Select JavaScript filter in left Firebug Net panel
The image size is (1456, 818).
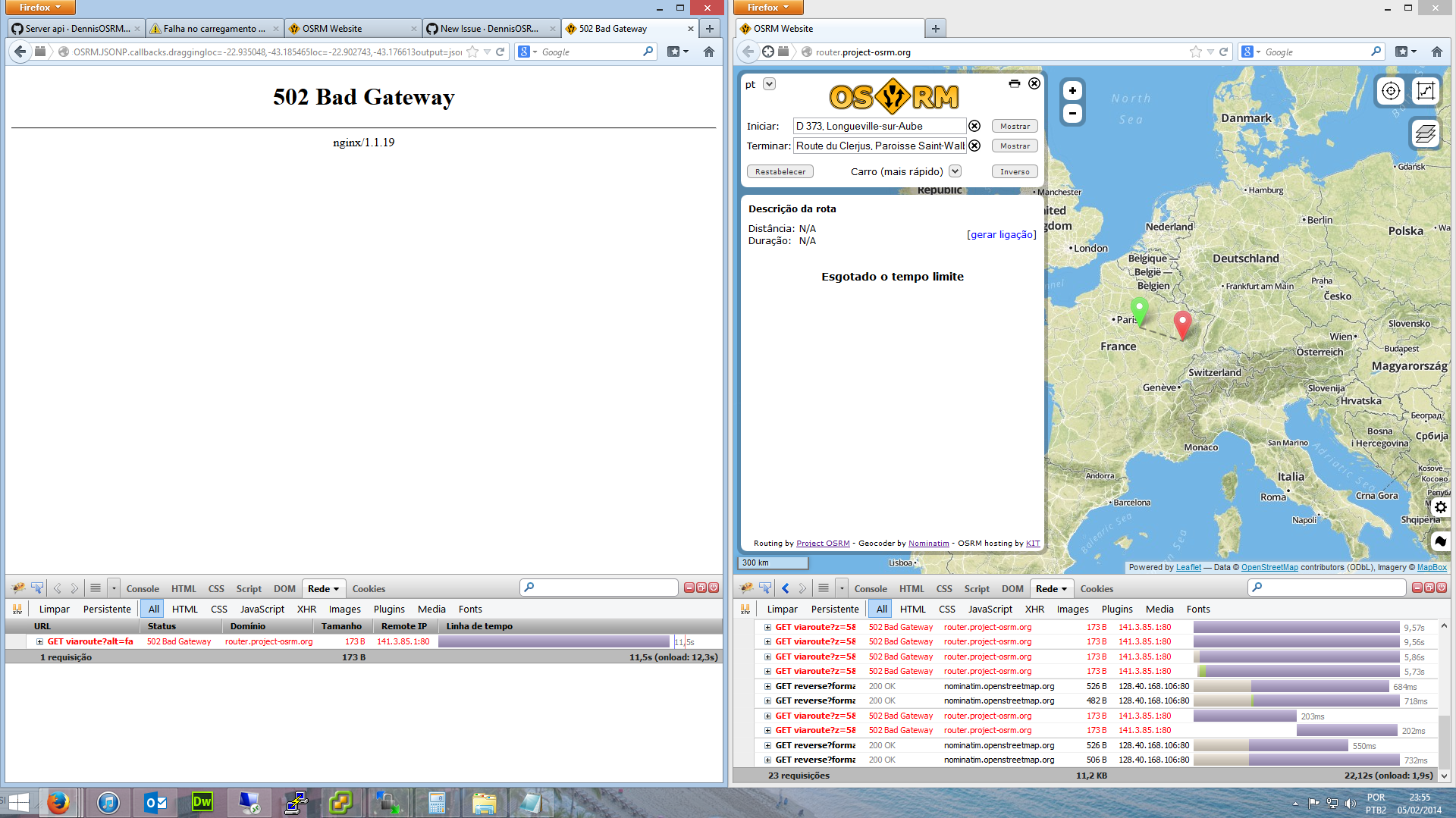262,609
